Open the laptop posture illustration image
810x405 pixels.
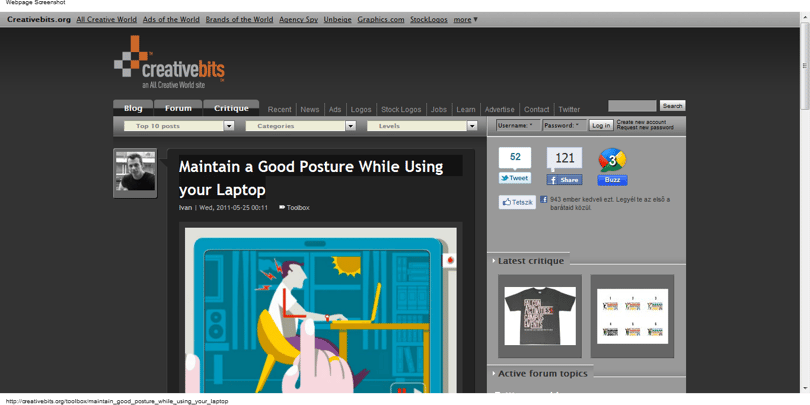coord(321,310)
